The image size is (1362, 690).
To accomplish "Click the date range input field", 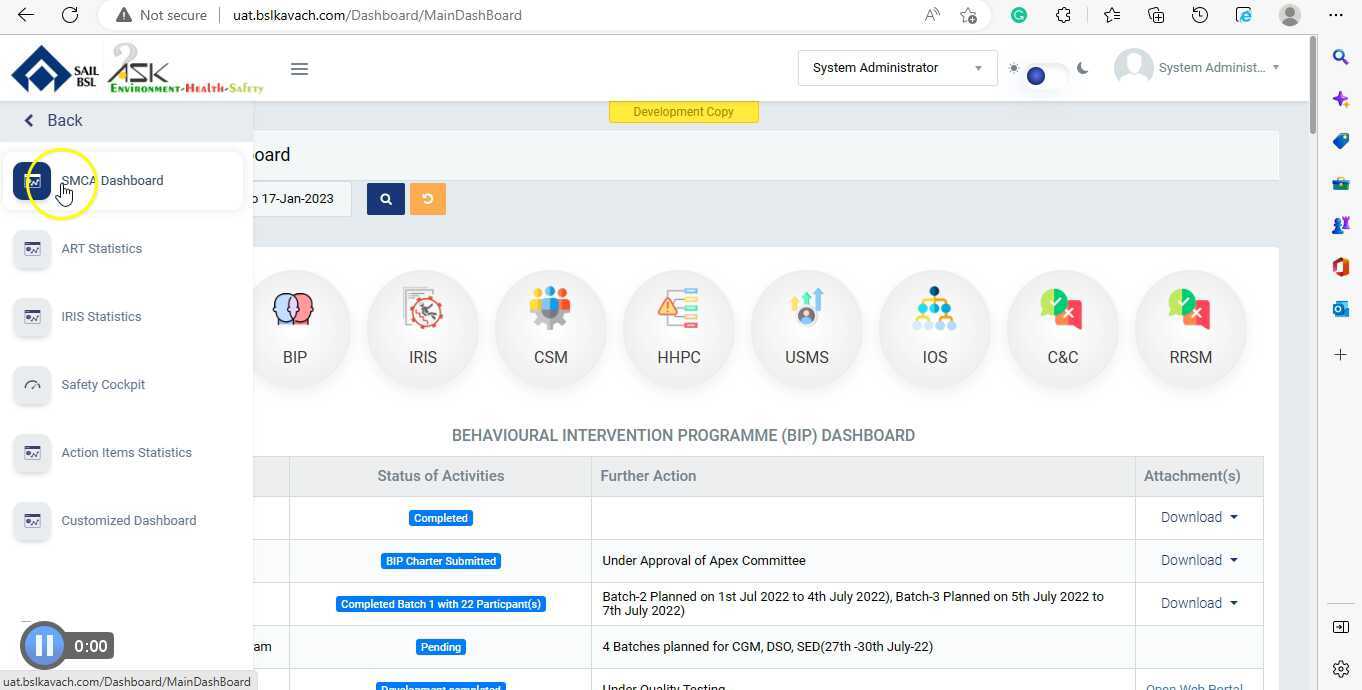I will click(300, 199).
